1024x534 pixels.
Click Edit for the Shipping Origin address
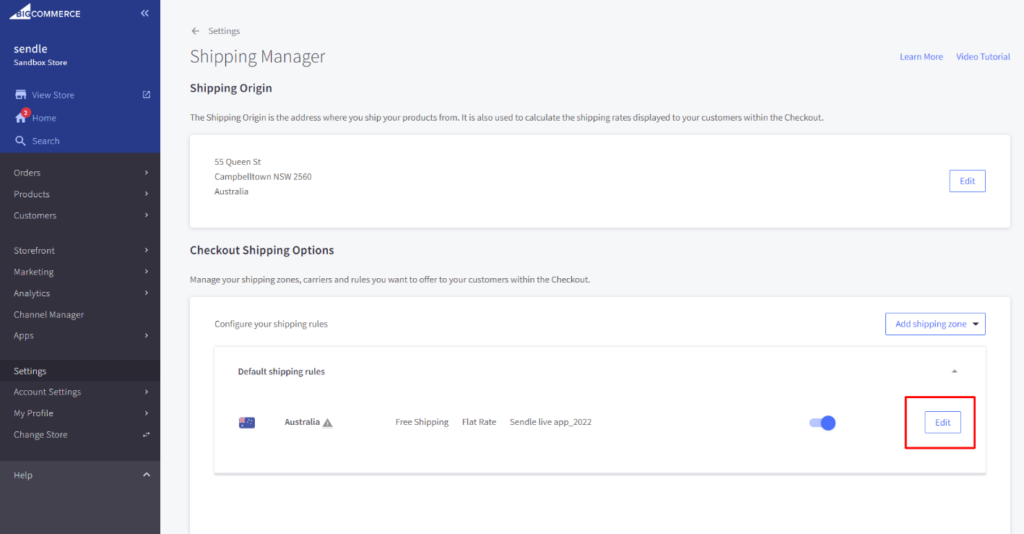(967, 181)
